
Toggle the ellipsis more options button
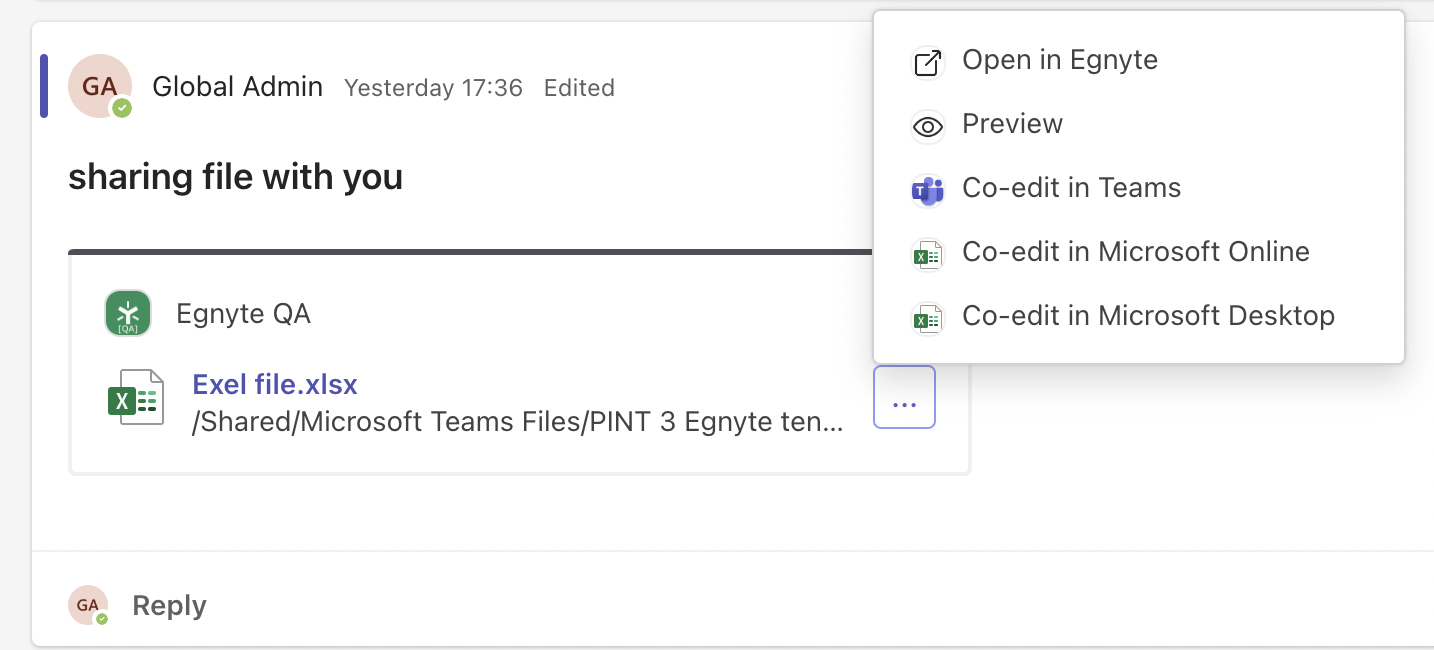click(904, 397)
